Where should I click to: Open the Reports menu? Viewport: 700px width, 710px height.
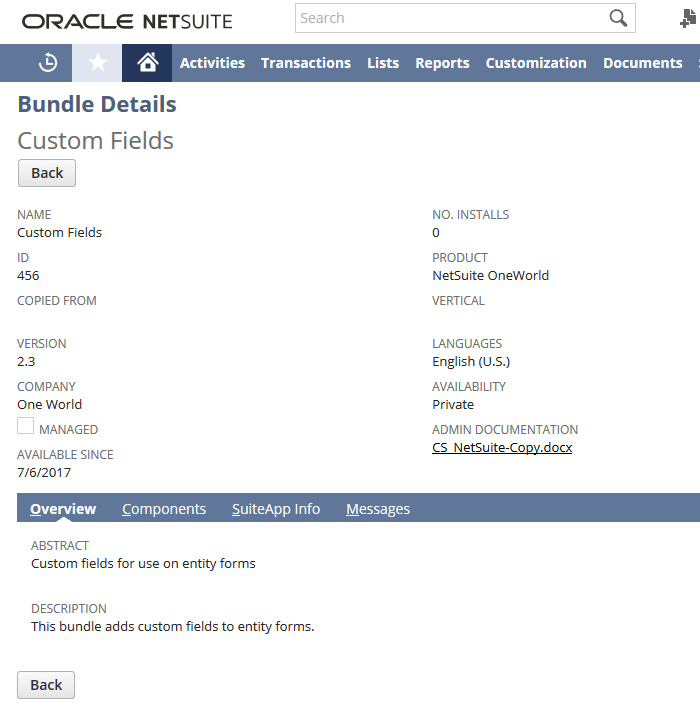442,63
